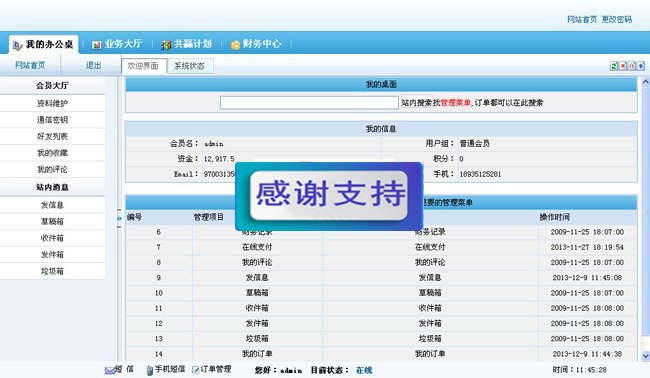Open 草稿箱 in the sidebar menu
The width and height of the screenshot is (650, 378).
[x=52, y=221]
